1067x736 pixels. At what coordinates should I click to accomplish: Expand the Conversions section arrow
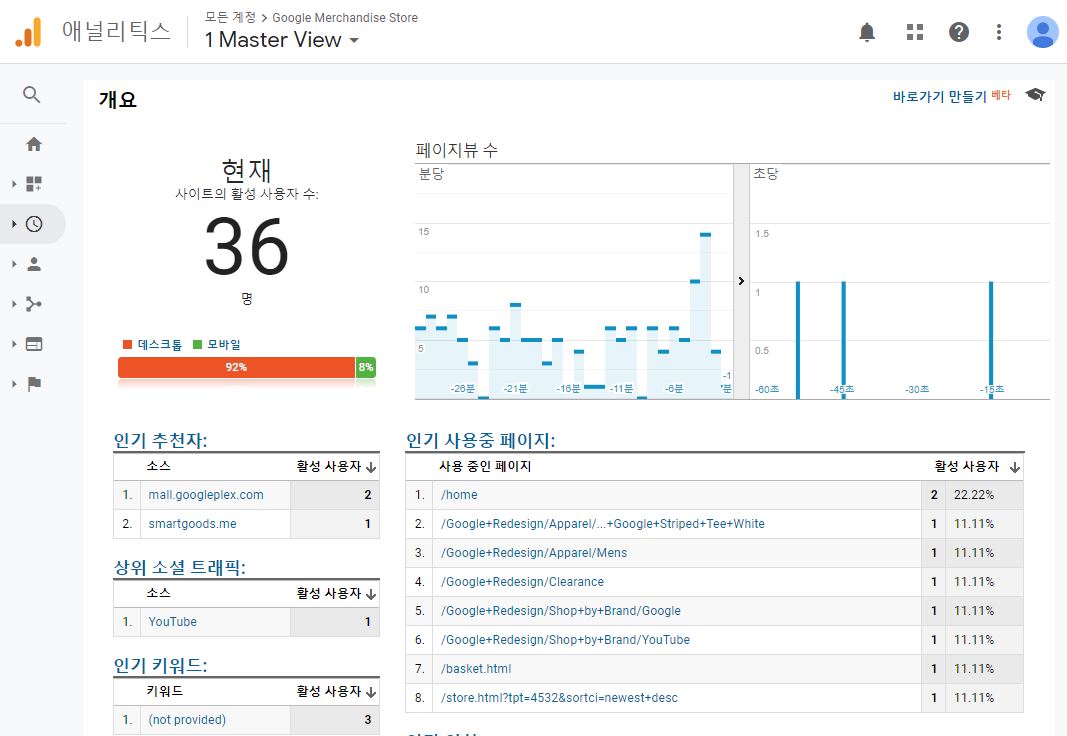pos(14,384)
